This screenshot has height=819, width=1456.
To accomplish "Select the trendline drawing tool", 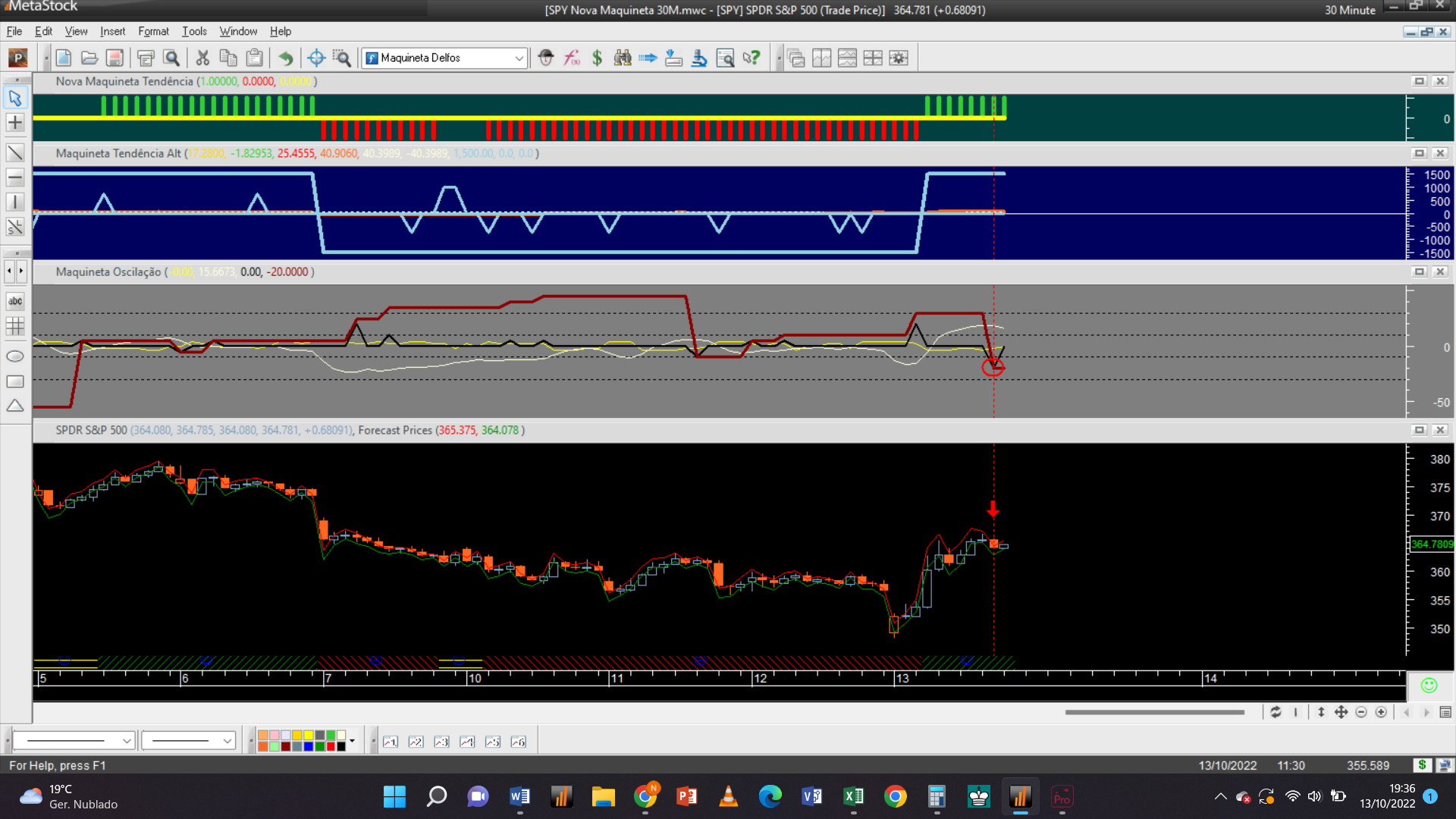I will (x=15, y=153).
